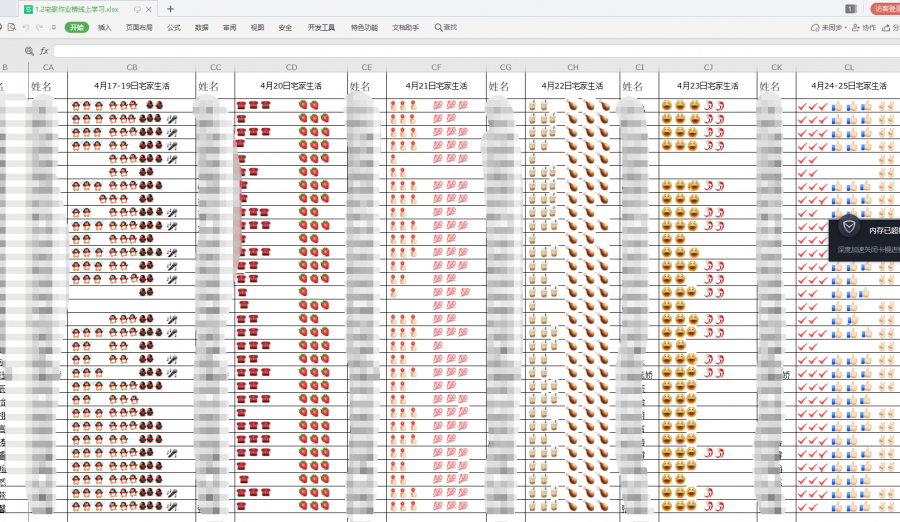Open the 特色功能 ribbon tab
Image resolution: width=900 pixels, height=522 pixels.
(x=364, y=27)
